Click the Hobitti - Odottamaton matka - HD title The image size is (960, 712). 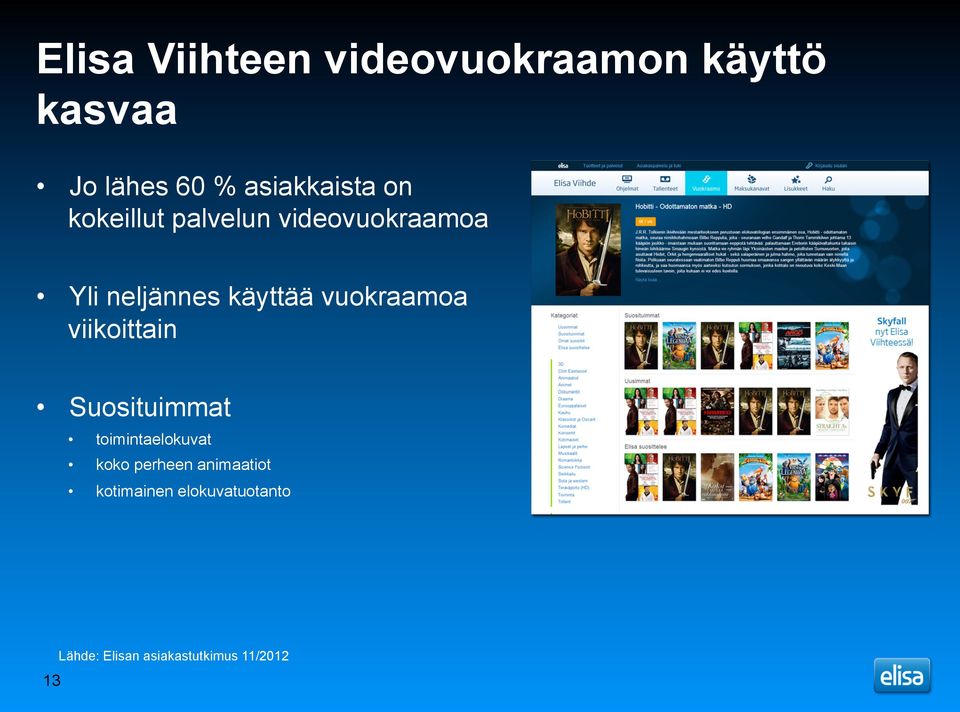(683, 207)
